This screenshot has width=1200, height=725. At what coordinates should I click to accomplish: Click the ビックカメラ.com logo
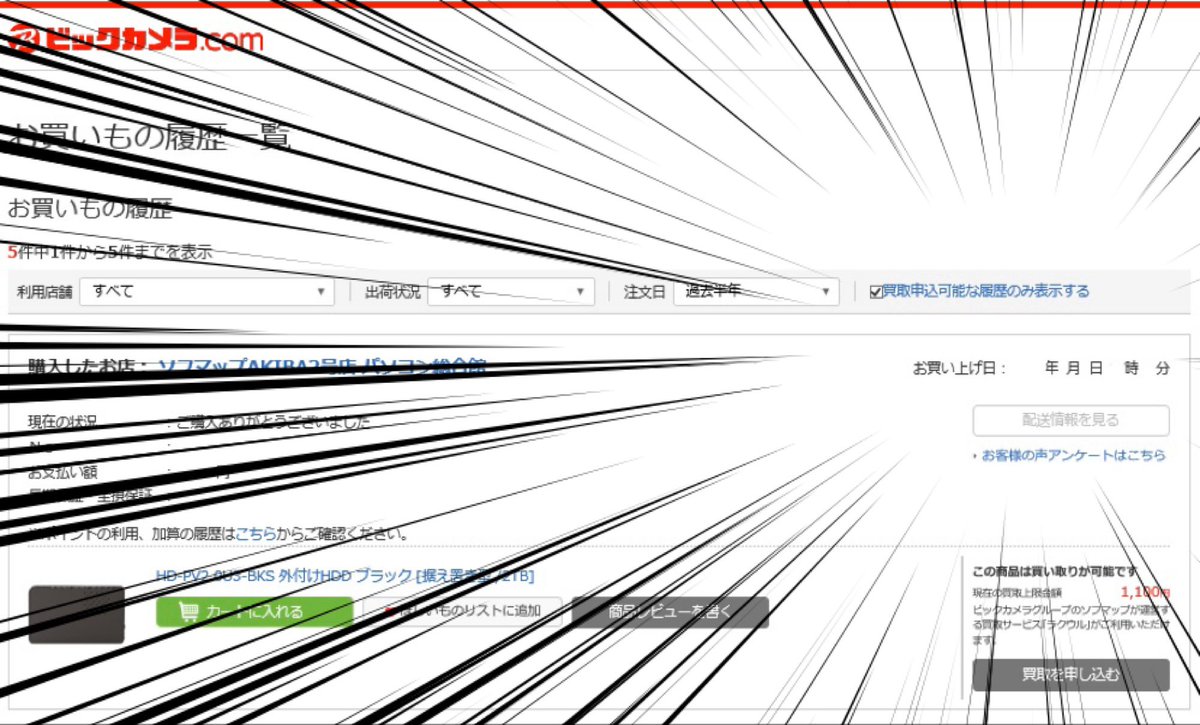point(136,40)
